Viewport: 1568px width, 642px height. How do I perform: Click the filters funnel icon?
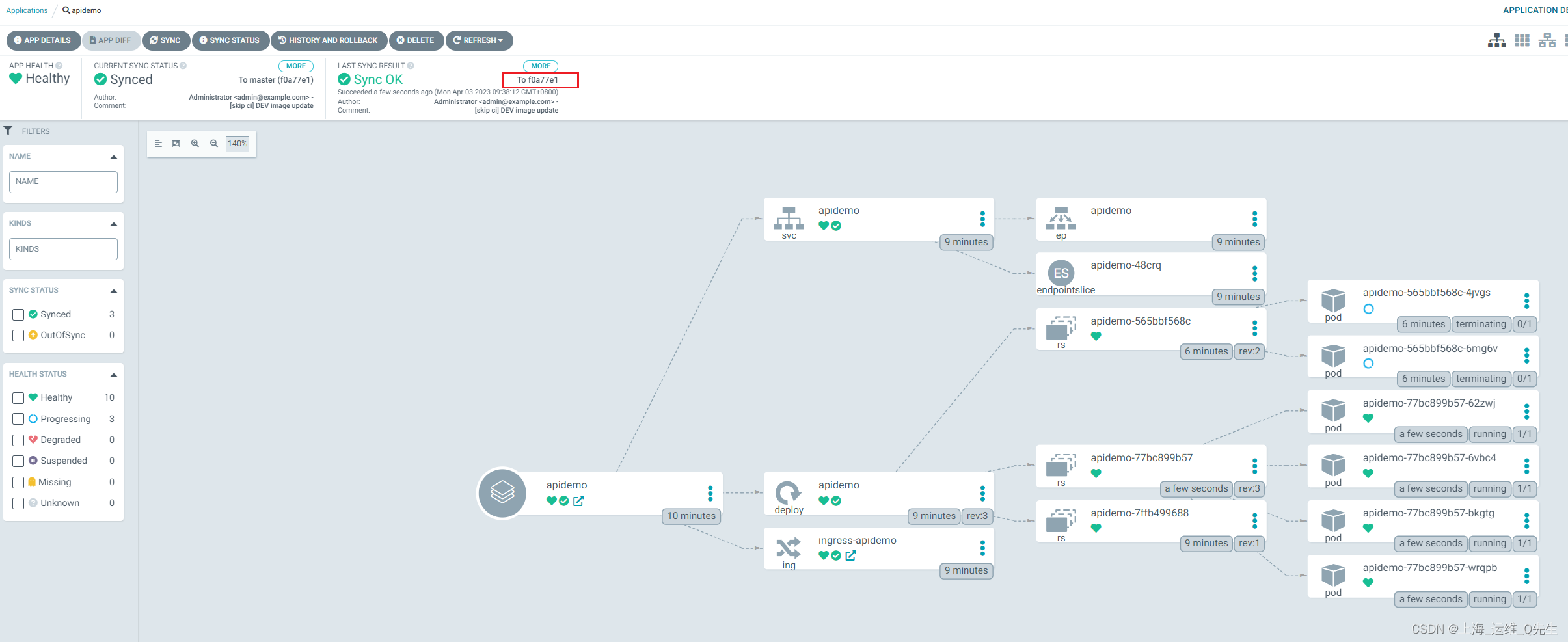[x=8, y=131]
